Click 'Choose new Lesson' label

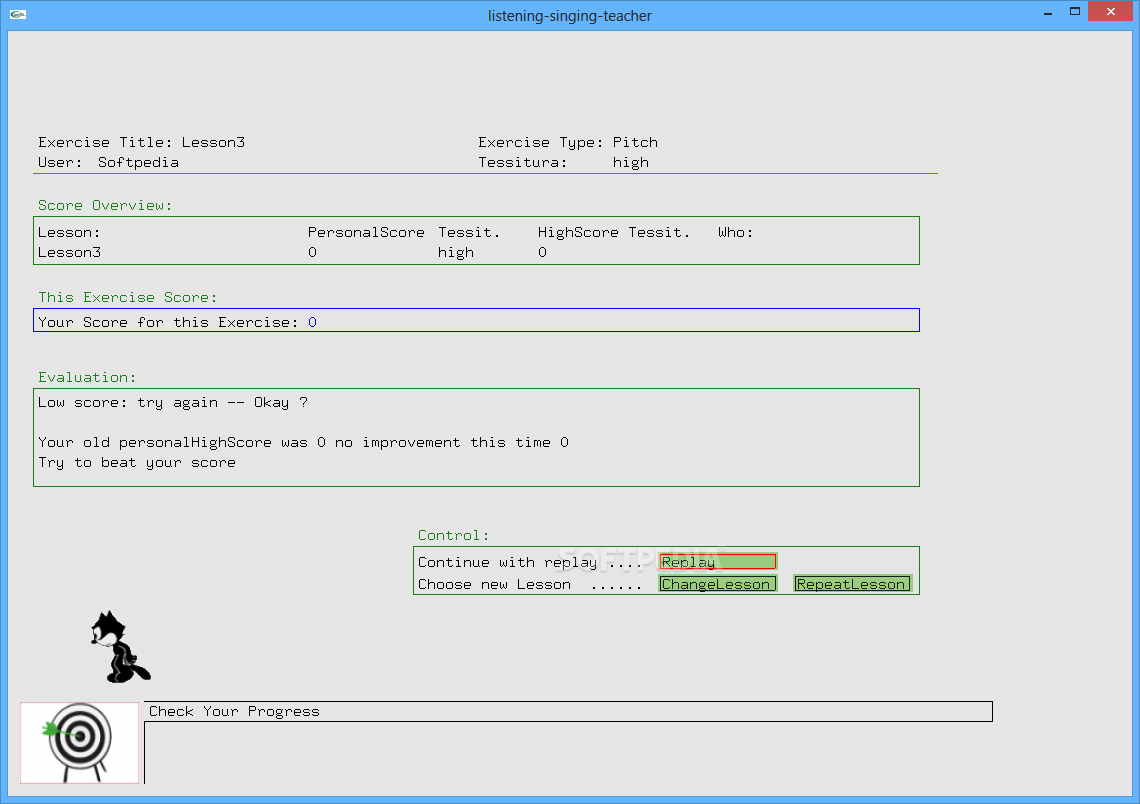pyautogui.click(x=494, y=584)
